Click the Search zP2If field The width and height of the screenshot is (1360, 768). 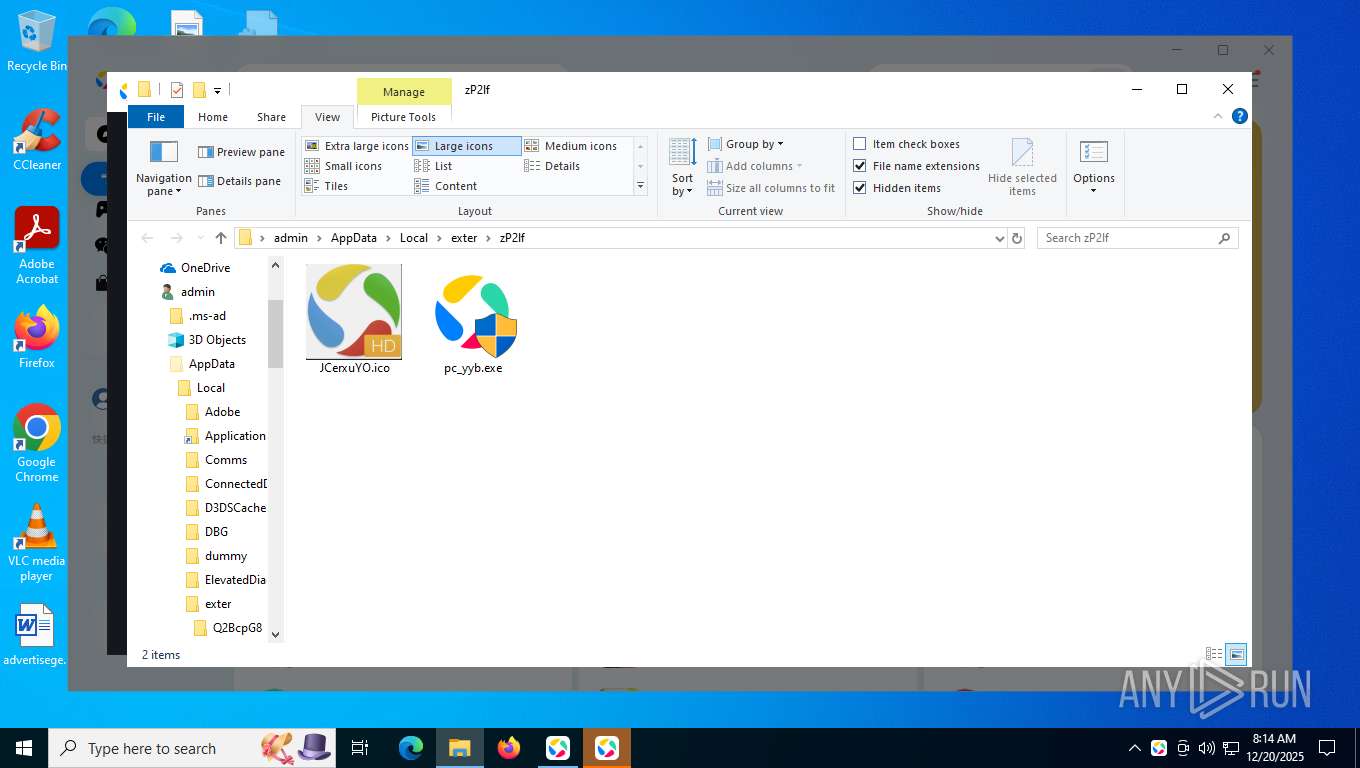click(x=1137, y=238)
